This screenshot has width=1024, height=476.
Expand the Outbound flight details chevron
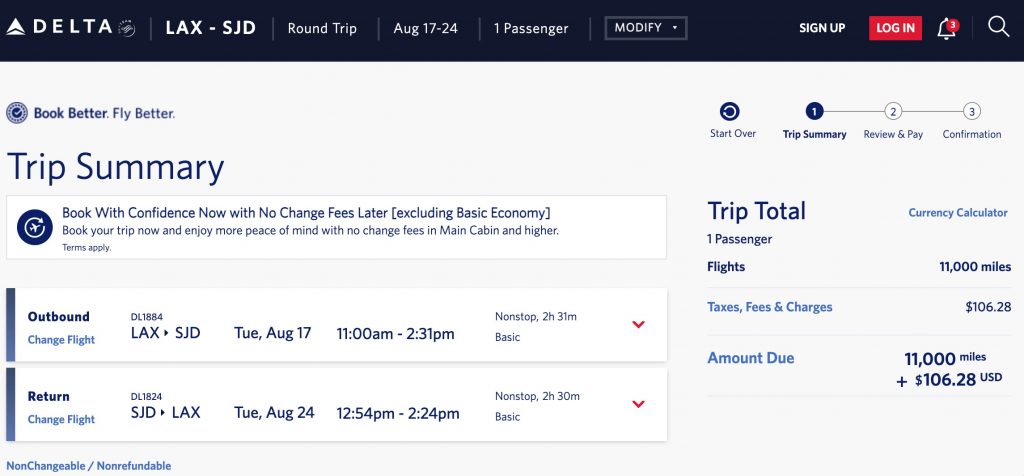point(639,324)
